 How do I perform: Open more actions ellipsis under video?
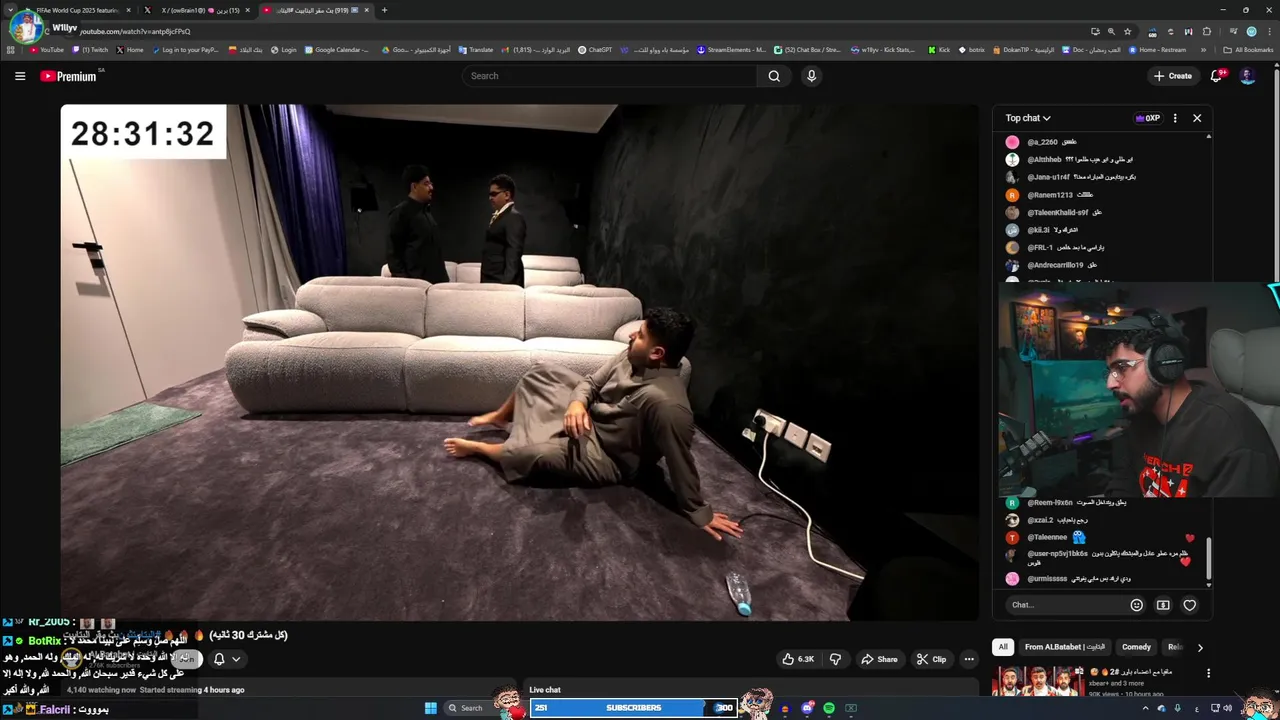click(x=969, y=659)
